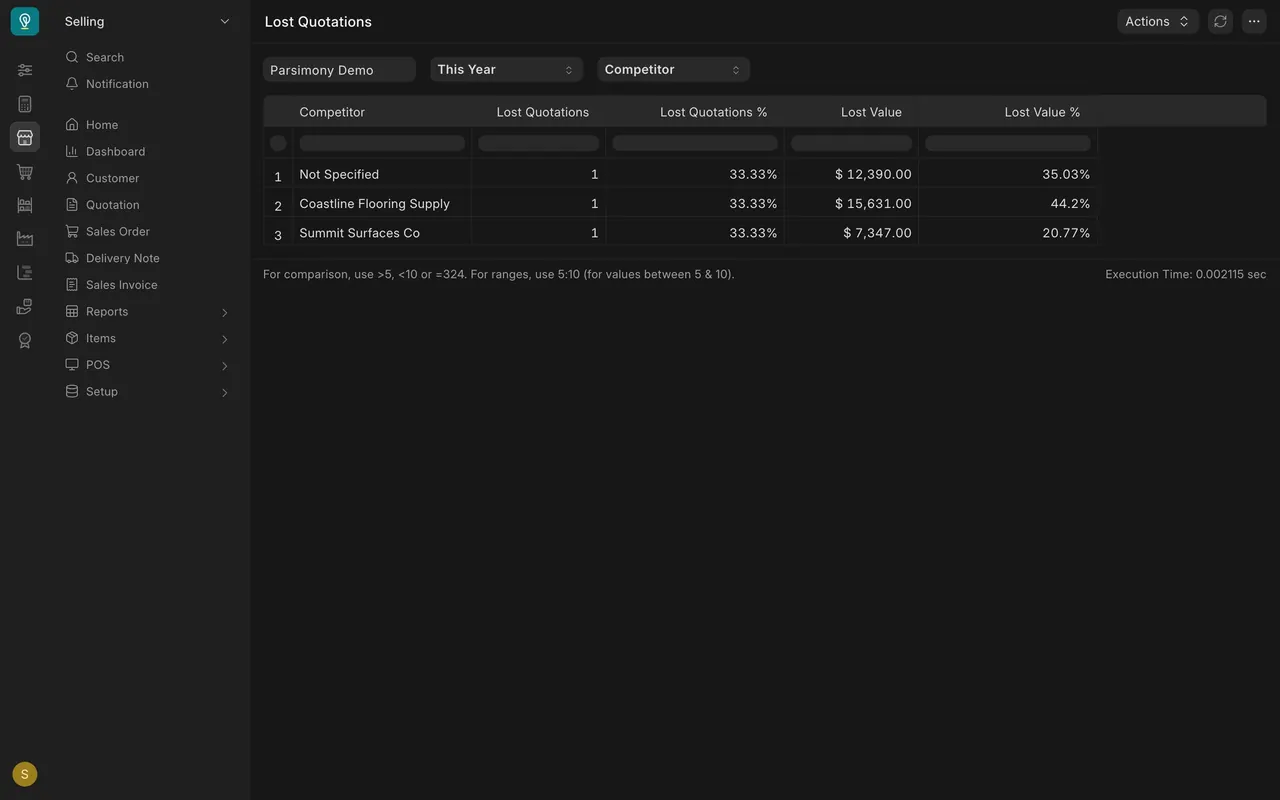
Task: Click the yellow S user avatar
Action: [25, 774]
